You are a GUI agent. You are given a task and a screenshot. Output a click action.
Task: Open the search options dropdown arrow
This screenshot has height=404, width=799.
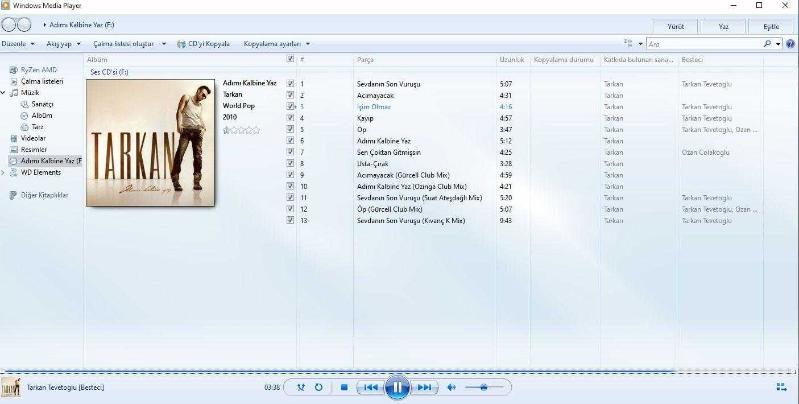point(778,44)
